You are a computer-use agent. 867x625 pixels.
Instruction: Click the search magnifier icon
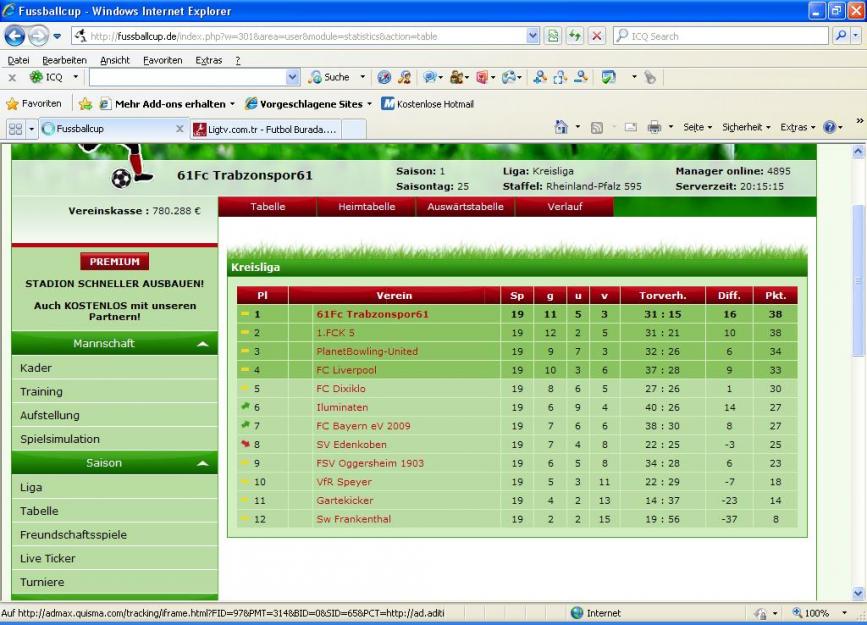pyautogui.click(x=841, y=36)
